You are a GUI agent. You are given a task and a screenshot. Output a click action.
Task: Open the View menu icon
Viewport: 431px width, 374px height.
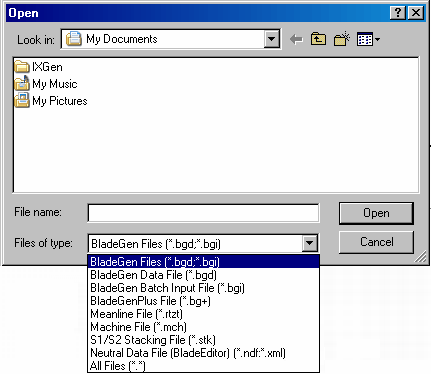coord(368,39)
